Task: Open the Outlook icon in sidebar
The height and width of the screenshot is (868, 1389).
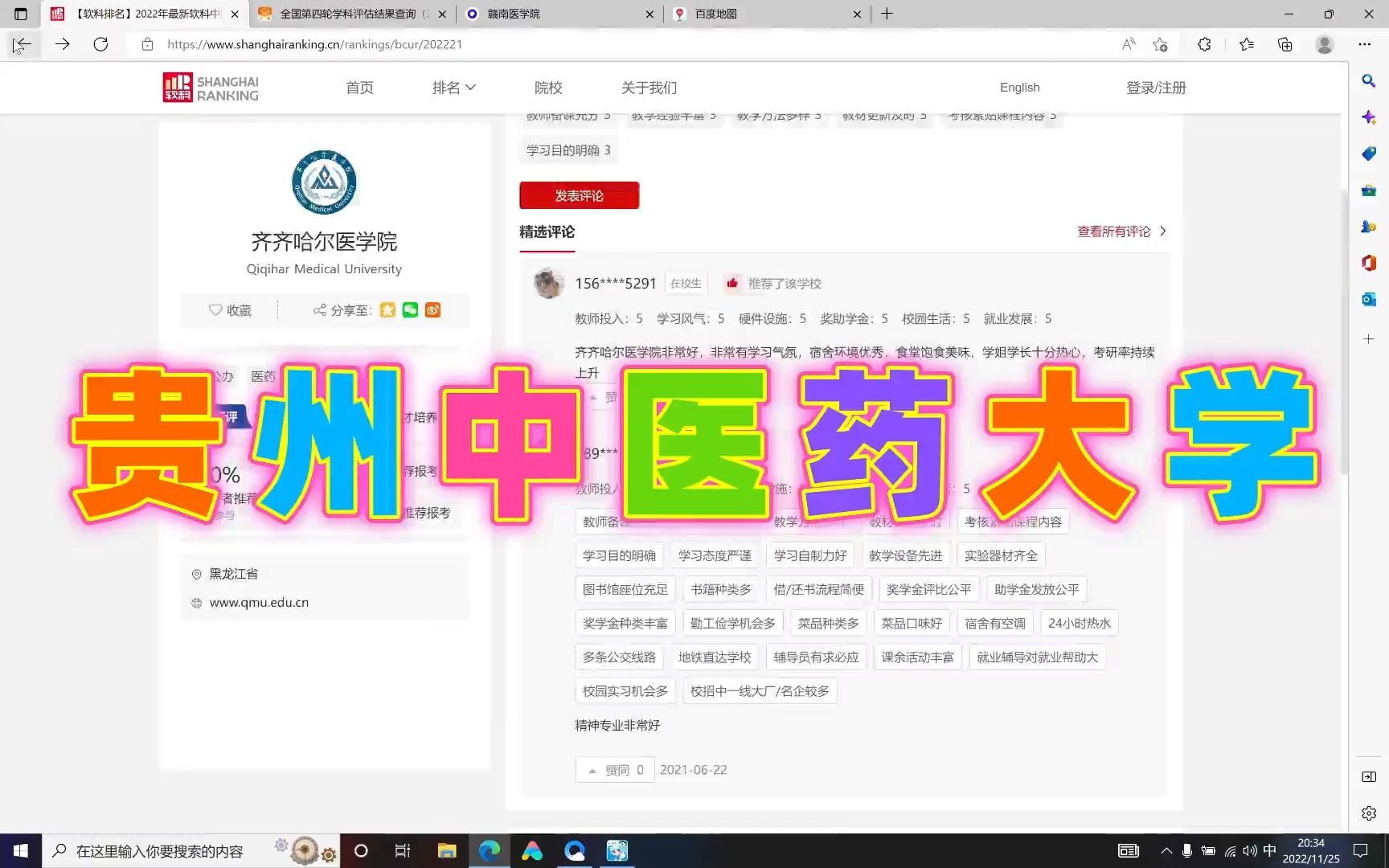Action: pos(1369,299)
